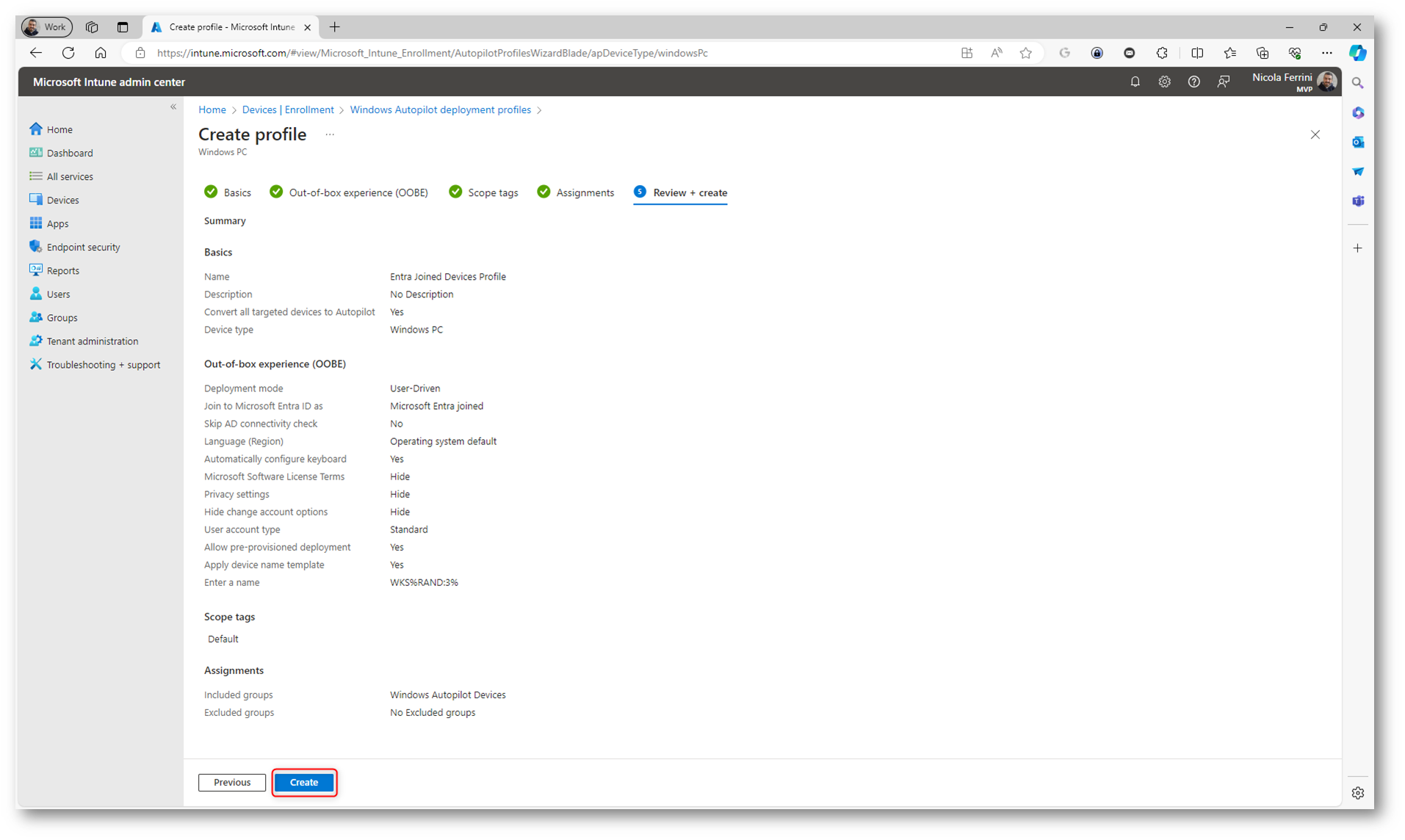The width and height of the screenshot is (1405, 840).
Task: Click the browser address bar URL
Action: coord(432,53)
